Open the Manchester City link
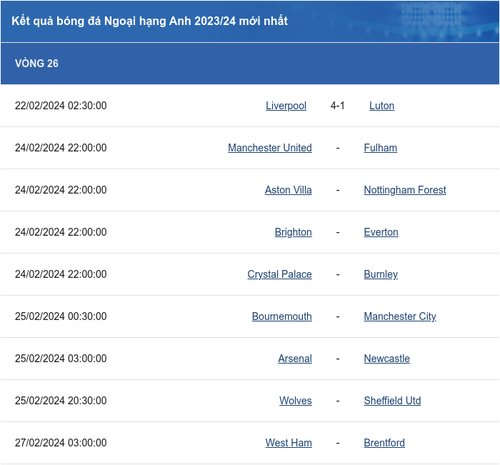This screenshot has width=500, height=465. (400, 316)
